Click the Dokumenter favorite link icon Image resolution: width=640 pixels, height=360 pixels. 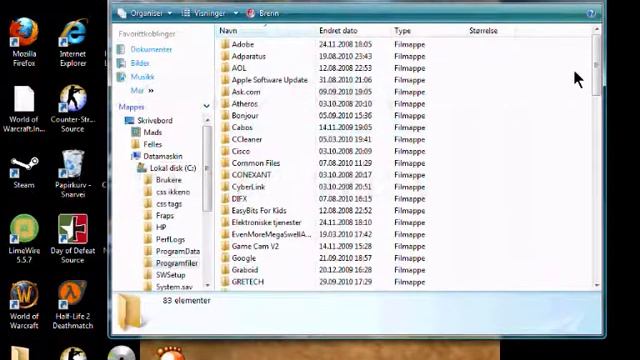point(121,49)
